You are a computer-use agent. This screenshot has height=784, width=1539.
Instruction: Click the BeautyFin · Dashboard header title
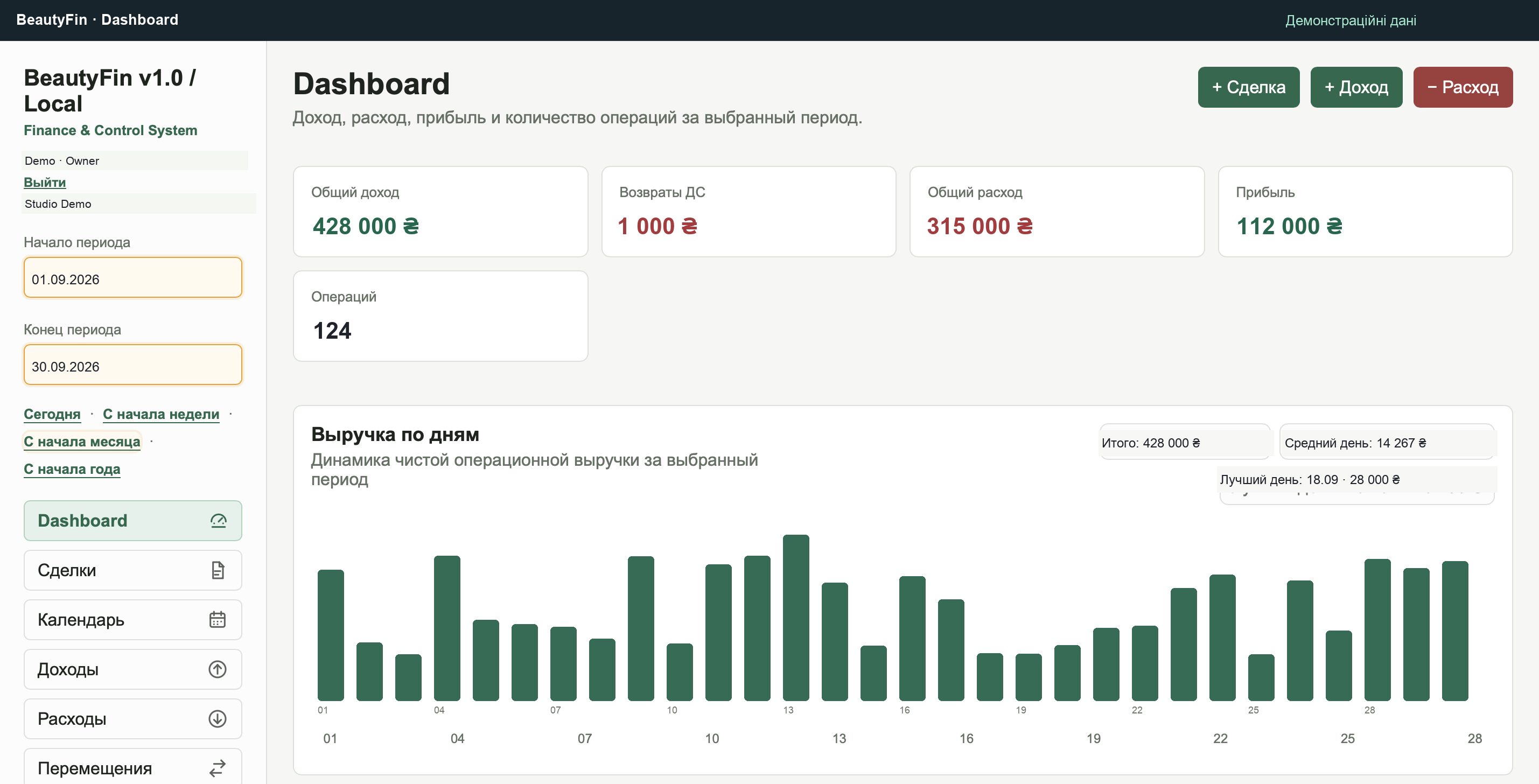coord(97,20)
